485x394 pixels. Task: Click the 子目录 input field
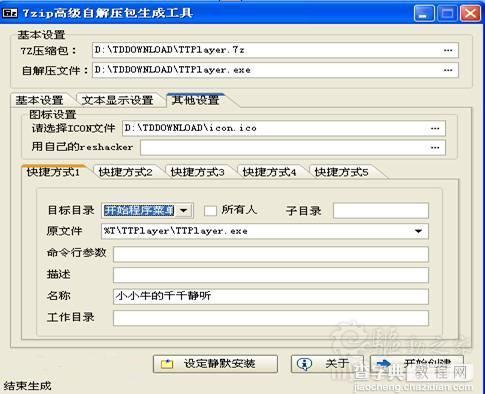tap(381, 211)
